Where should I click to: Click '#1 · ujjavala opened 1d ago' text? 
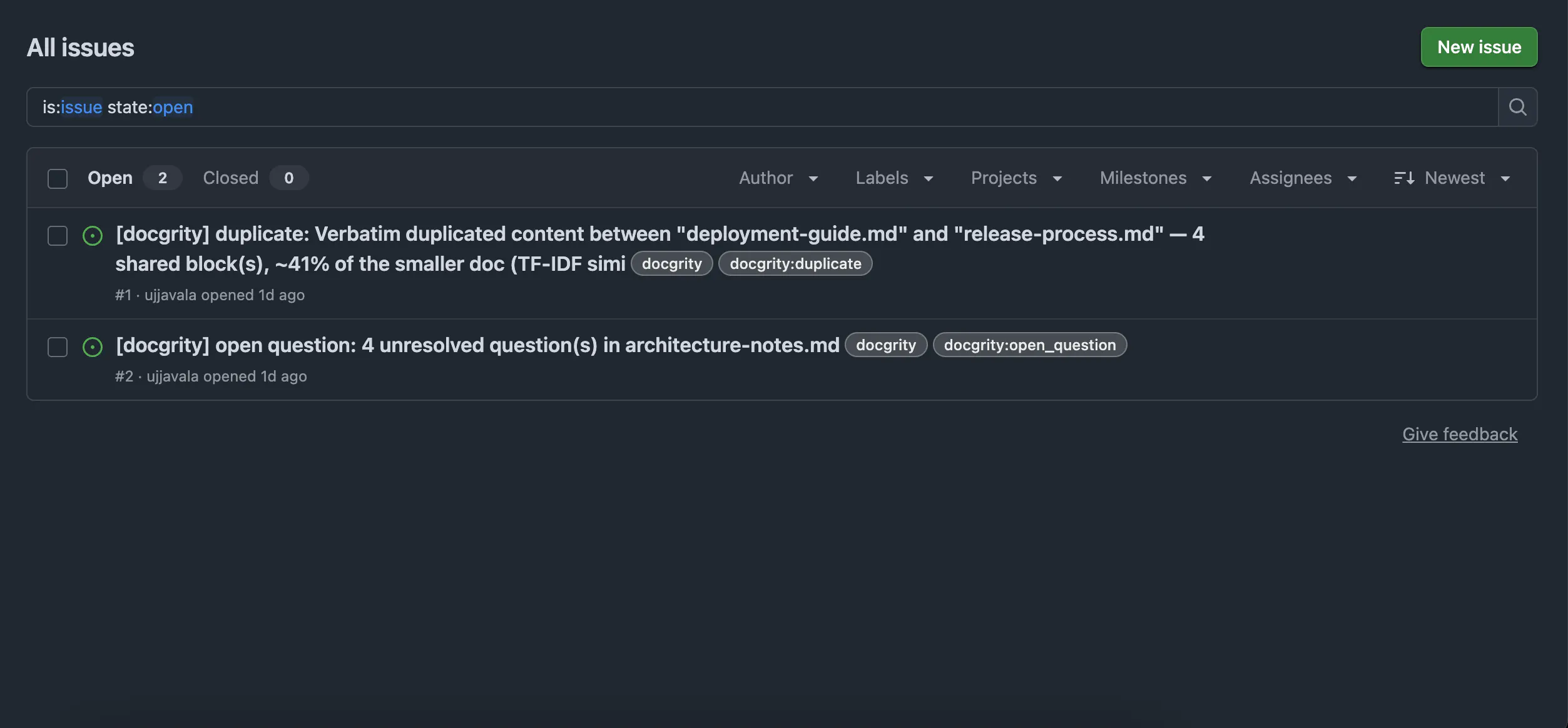[x=210, y=295]
